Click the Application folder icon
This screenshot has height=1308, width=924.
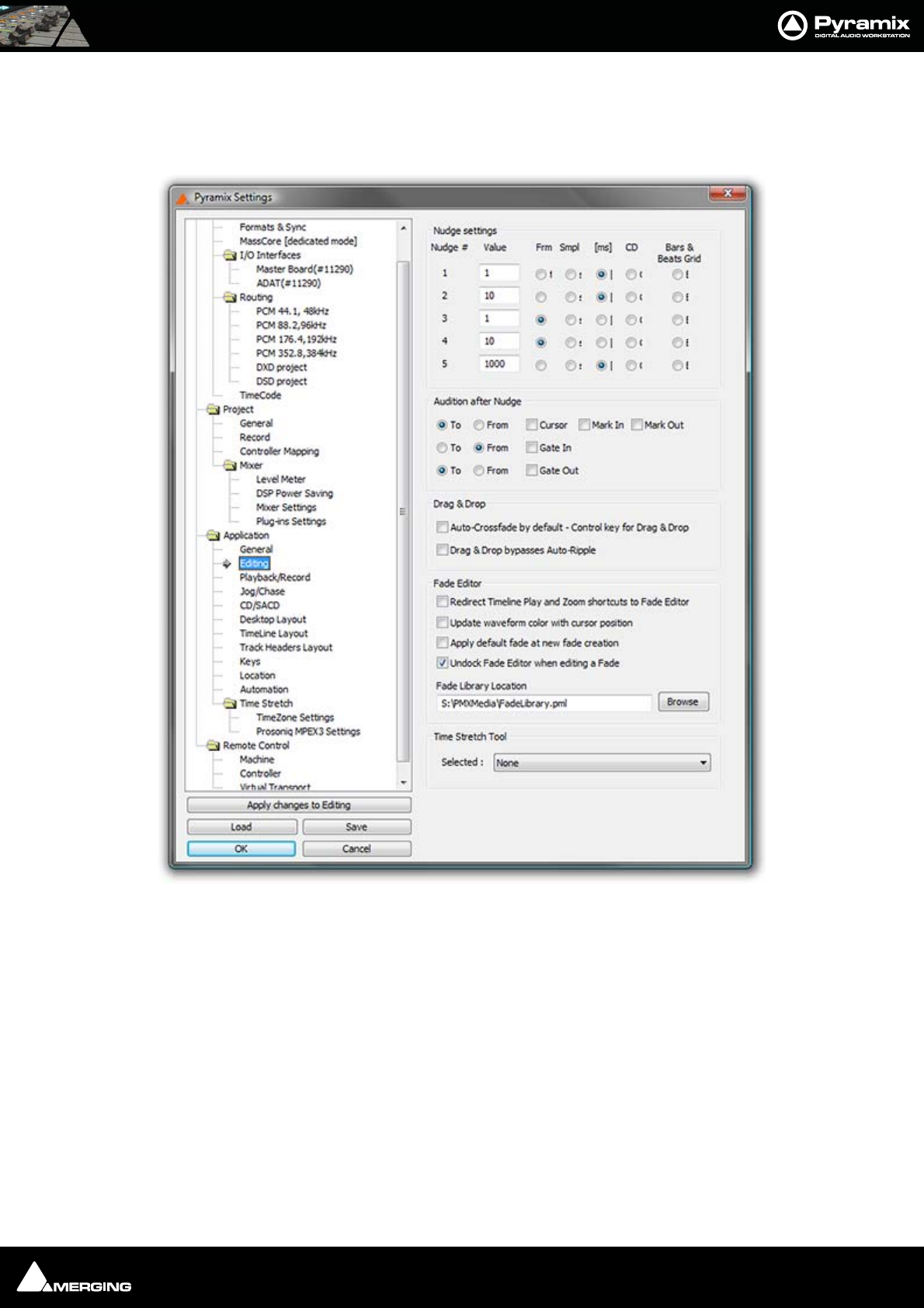pos(214,535)
